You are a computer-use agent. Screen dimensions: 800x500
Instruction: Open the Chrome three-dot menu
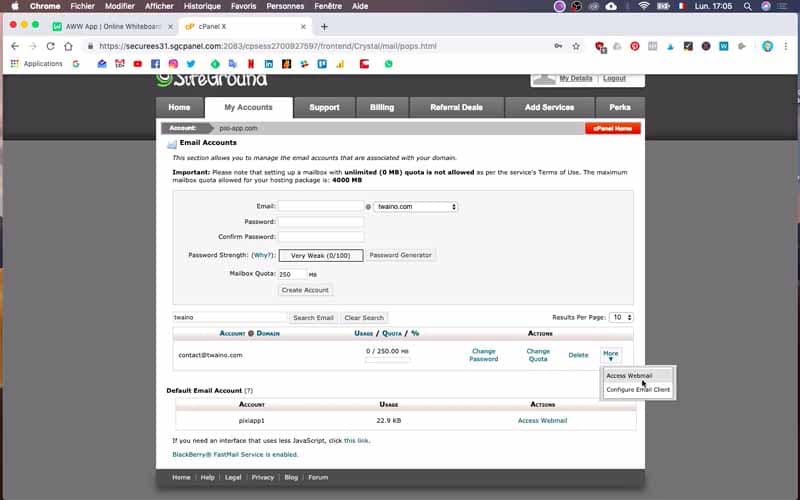point(786,46)
